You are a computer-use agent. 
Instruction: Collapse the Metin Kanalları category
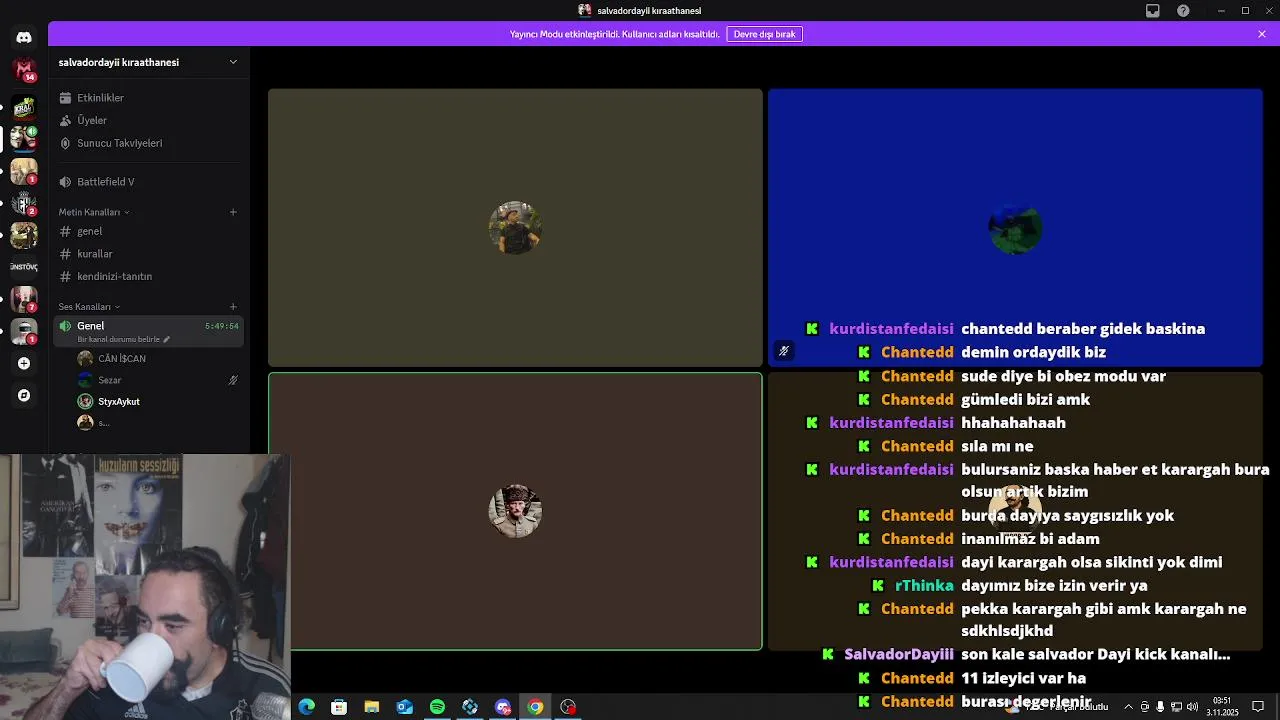click(94, 212)
